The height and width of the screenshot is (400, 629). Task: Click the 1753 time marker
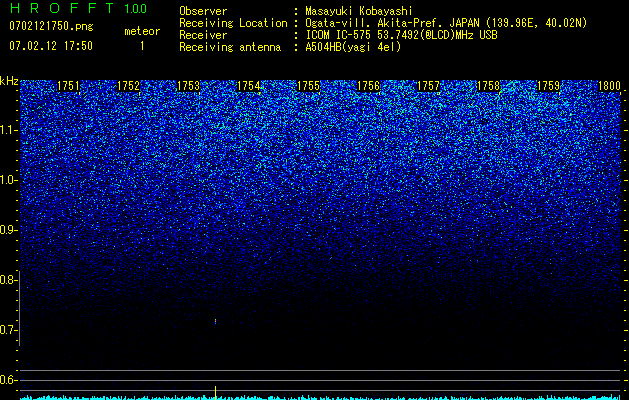(188, 86)
